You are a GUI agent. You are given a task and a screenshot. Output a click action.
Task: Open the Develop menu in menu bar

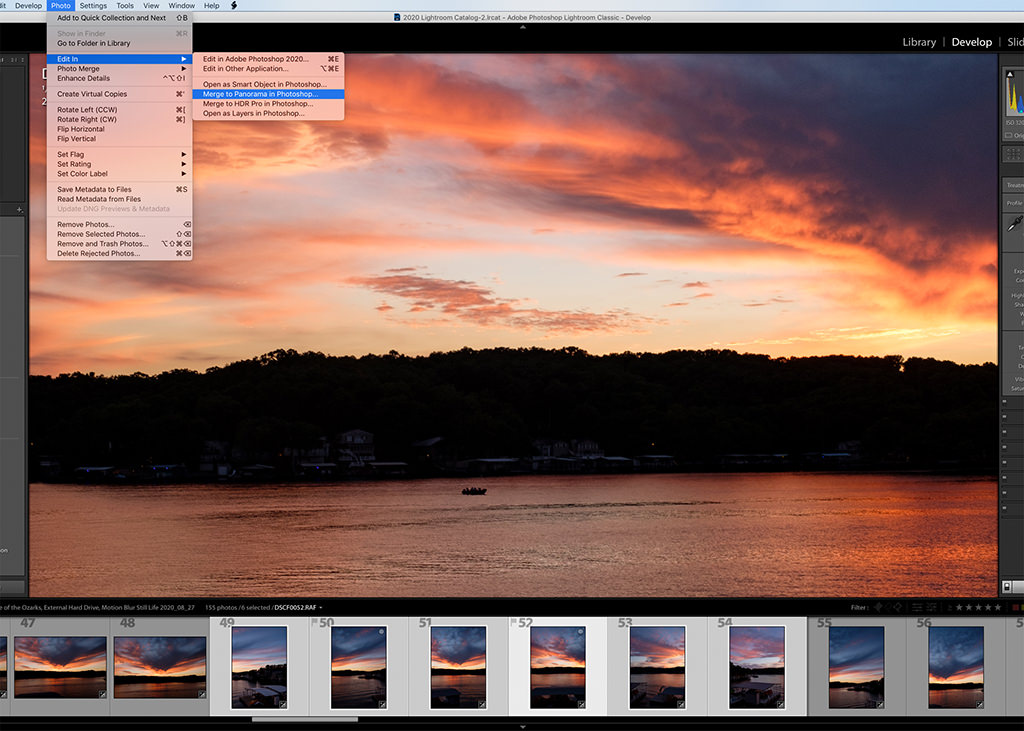[28, 5]
